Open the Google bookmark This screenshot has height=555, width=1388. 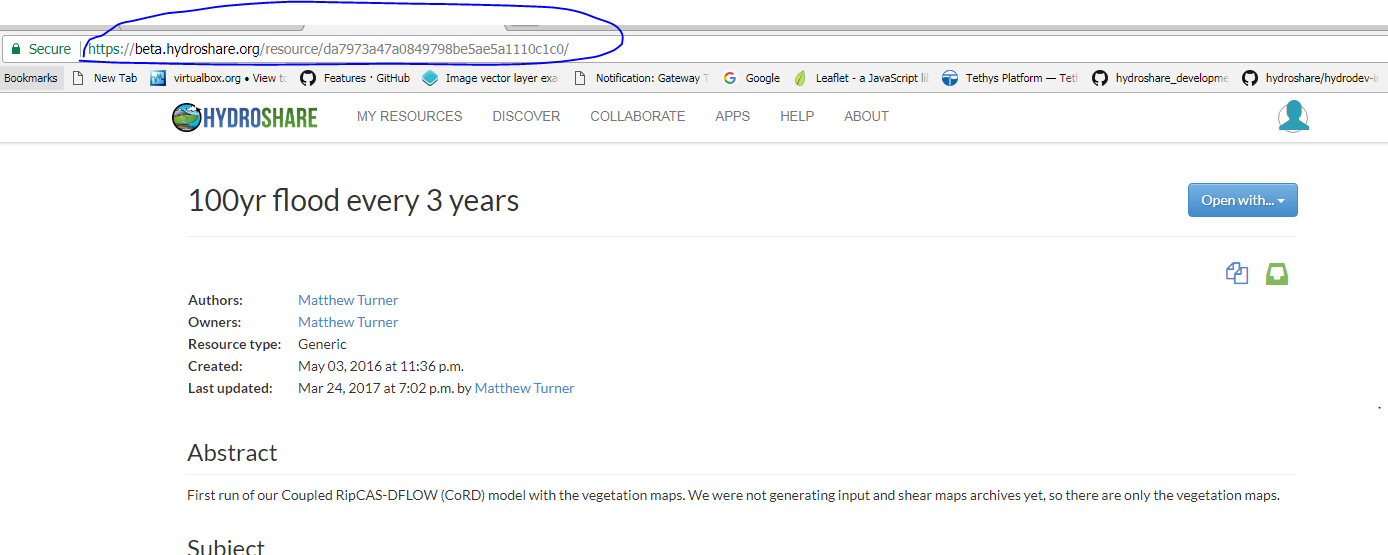(752, 78)
